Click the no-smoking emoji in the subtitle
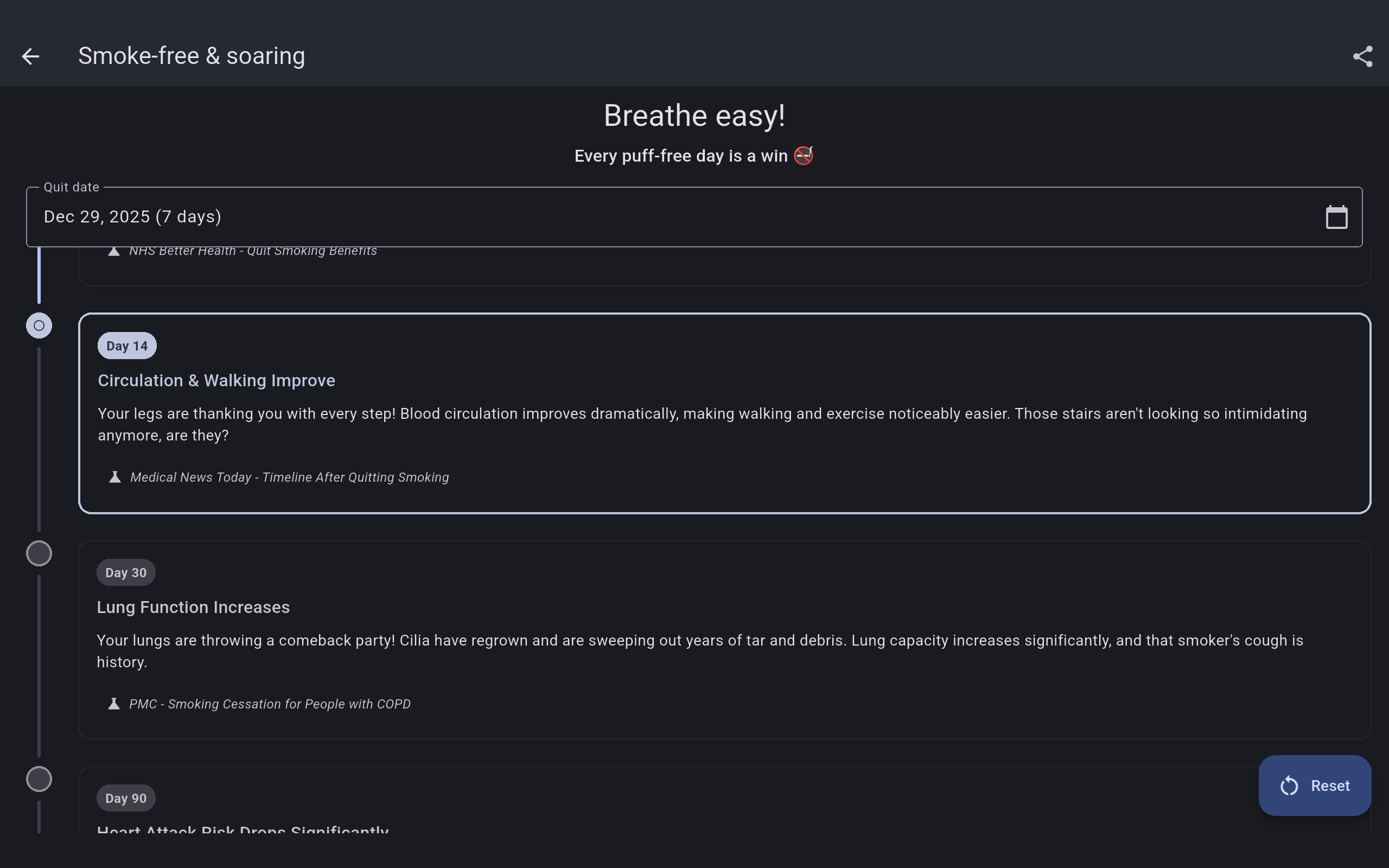The height and width of the screenshot is (868, 1389). point(804,156)
